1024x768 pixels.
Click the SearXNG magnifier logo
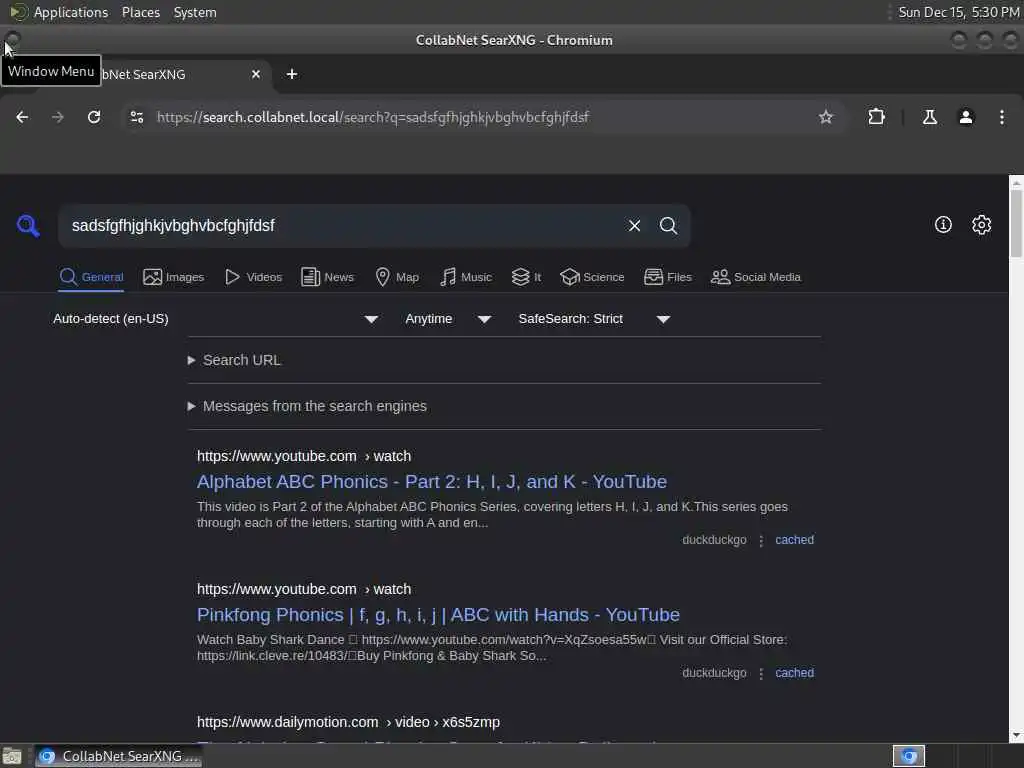(28, 226)
